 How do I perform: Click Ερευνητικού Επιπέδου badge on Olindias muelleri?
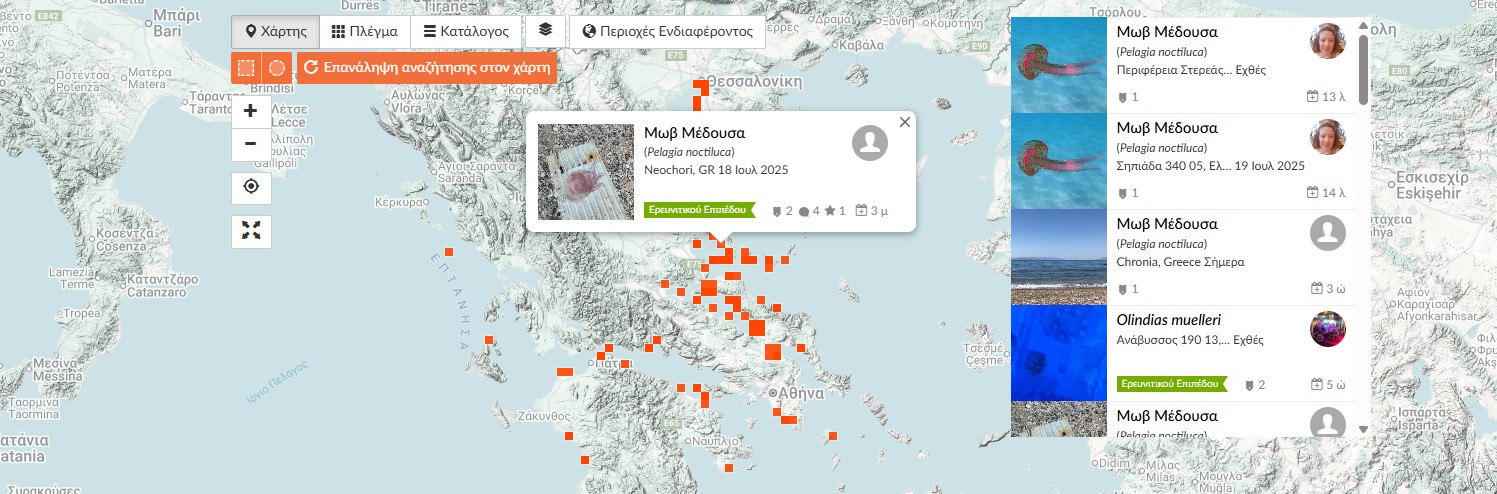click(1170, 384)
